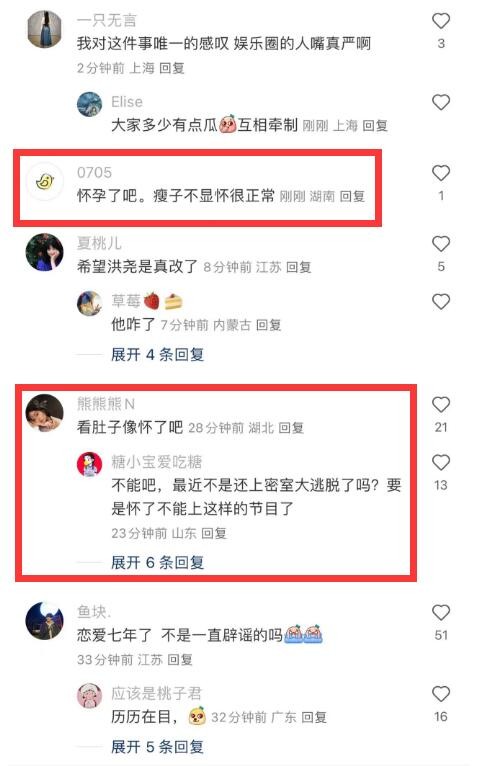Like 熊熊熊N's comment 看肚子像怀了吧
This screenshot has height=766, width=493.
point(441,404)
